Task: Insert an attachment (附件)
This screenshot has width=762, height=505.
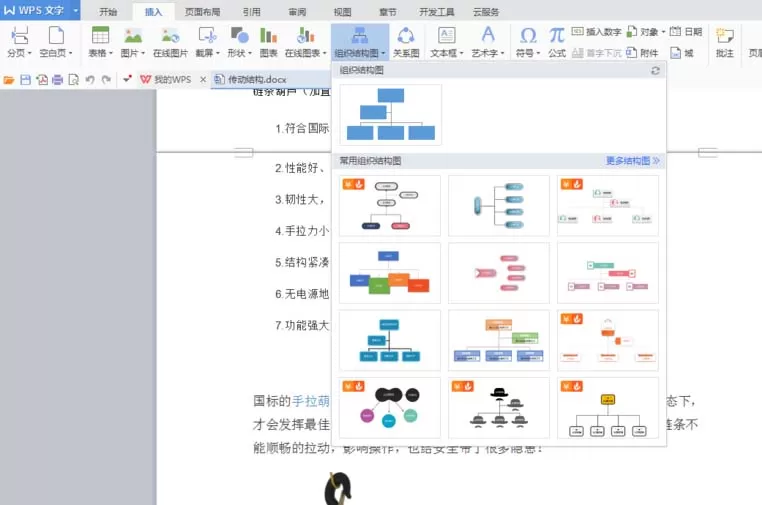Action: click(x=642, y=52)
